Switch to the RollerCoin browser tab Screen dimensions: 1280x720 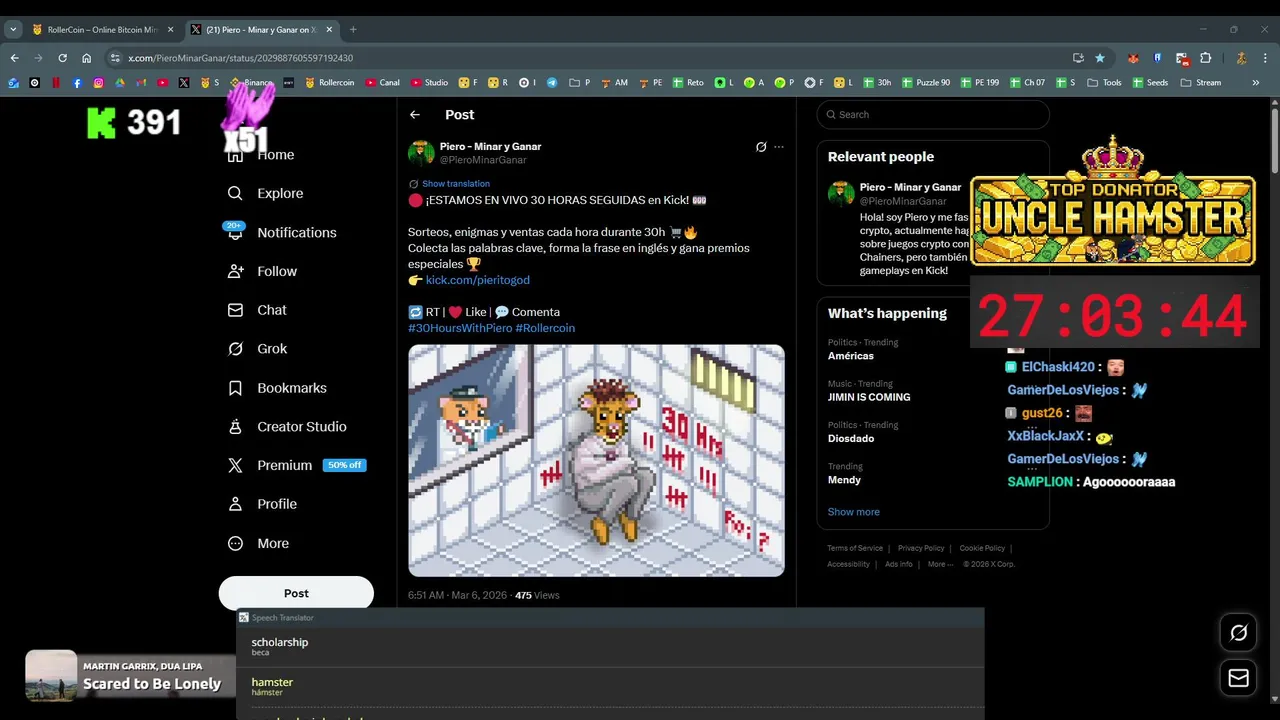pyautogui.click(x=103, y=30)
